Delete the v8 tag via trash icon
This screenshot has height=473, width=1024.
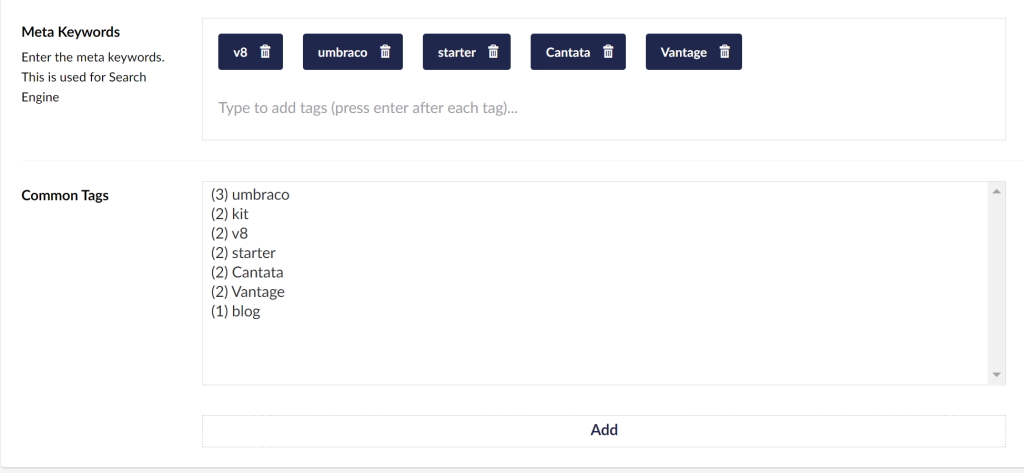coord(265,53)
